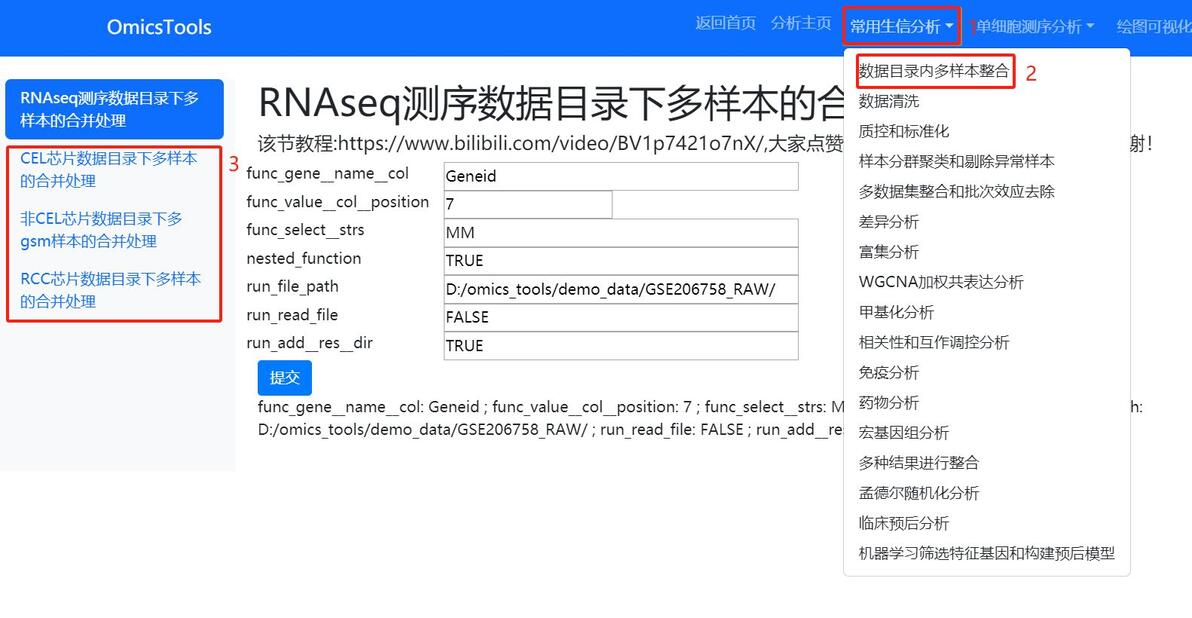Select RNAseq测序数据目录下多样本的合并处理 sidebar tab

click(114, 109)
